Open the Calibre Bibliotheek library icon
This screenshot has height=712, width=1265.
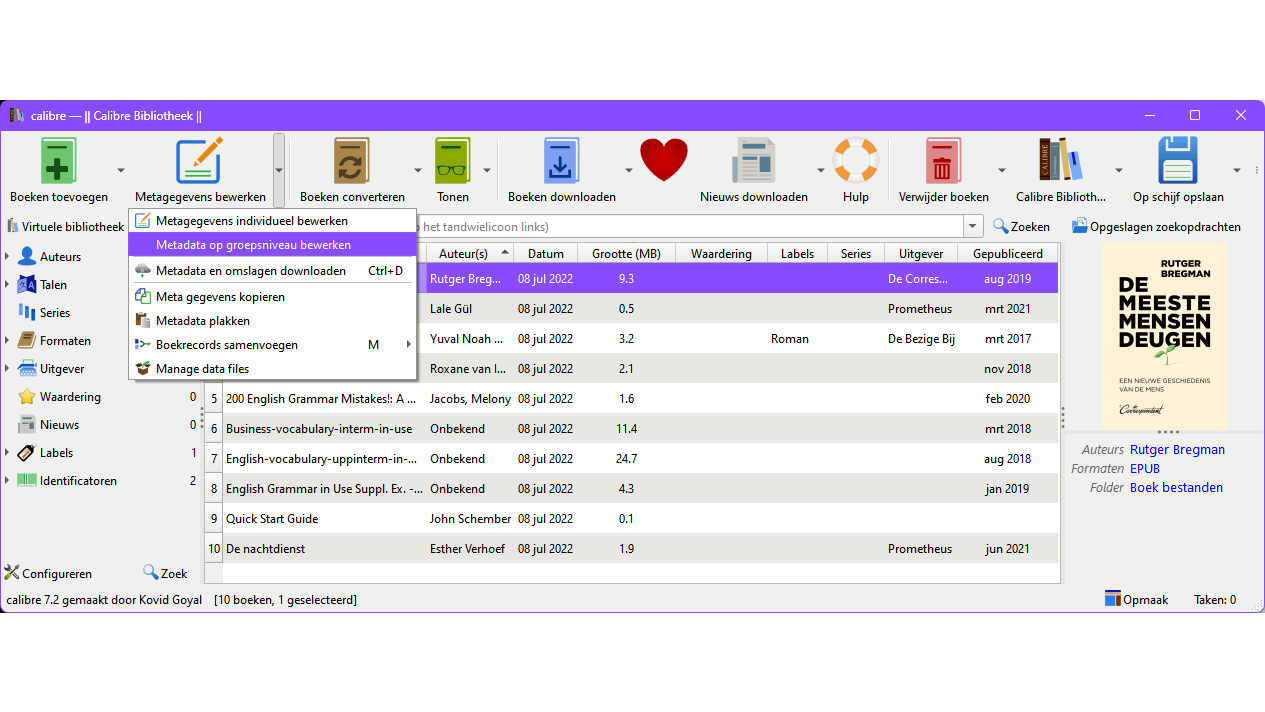coord(1061,161)
